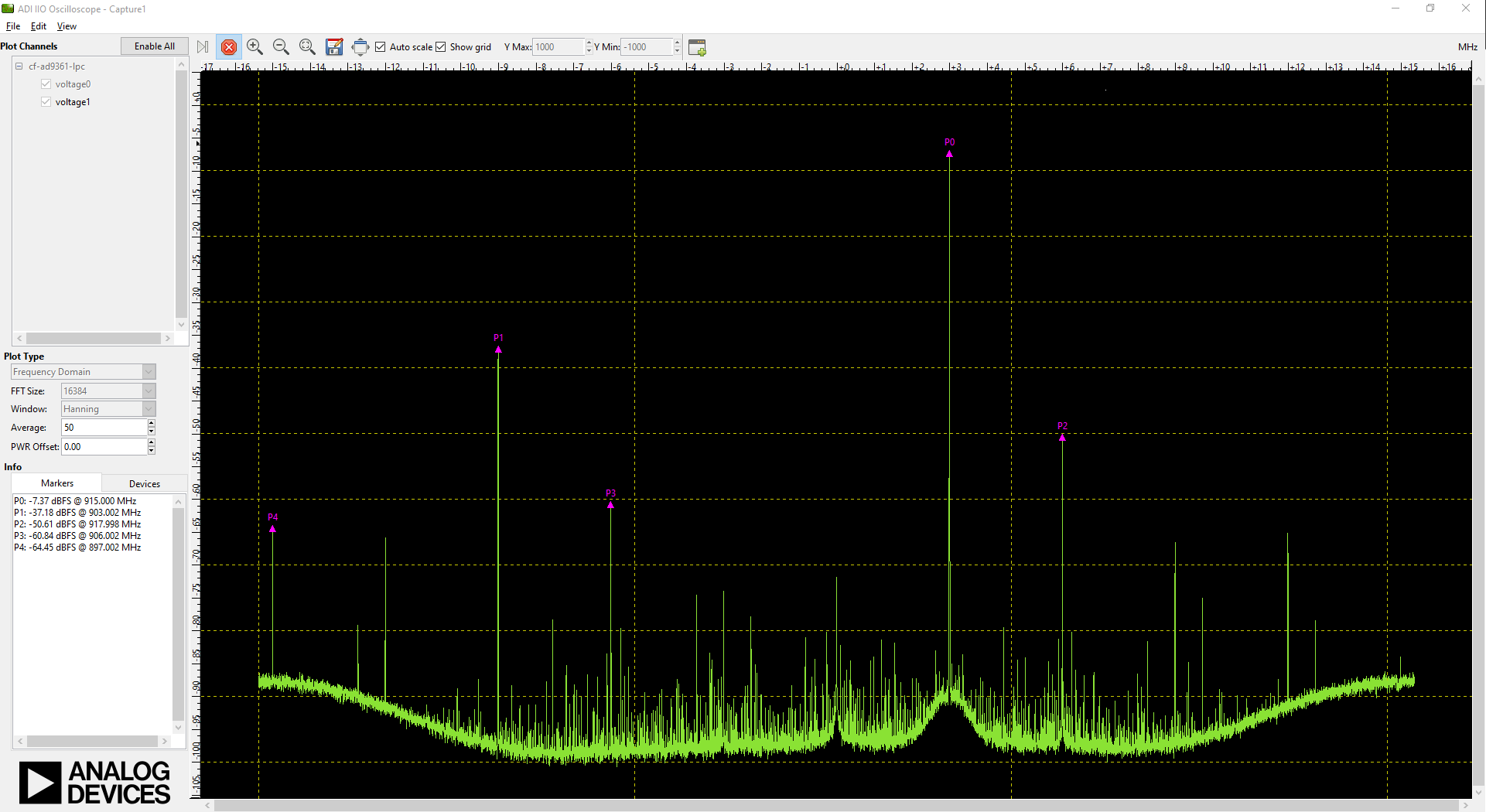Click the zoom out magnifier
1486x812 pixels.
tap(281, 47)
